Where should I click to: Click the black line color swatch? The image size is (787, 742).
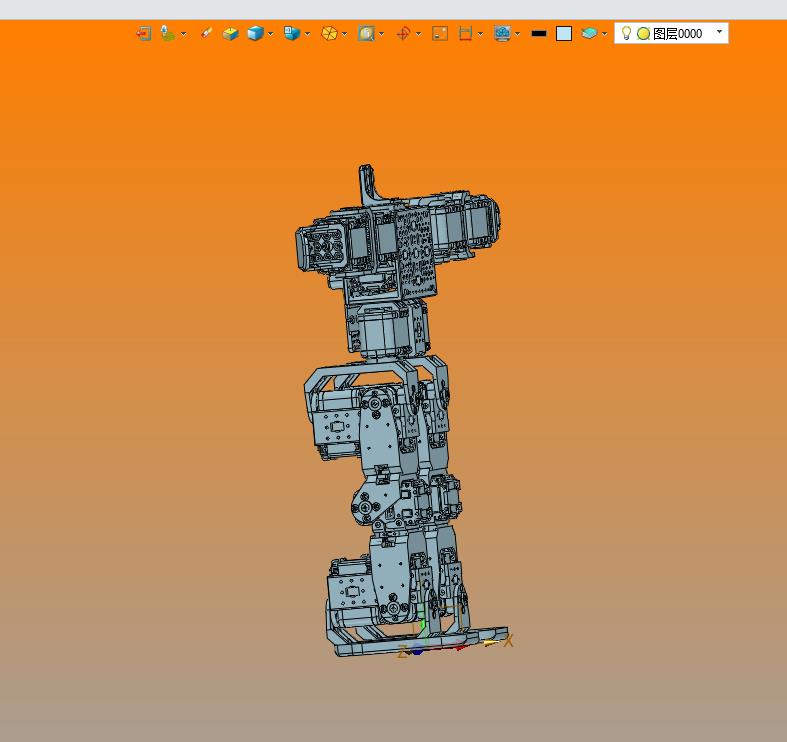coord(539,34)
